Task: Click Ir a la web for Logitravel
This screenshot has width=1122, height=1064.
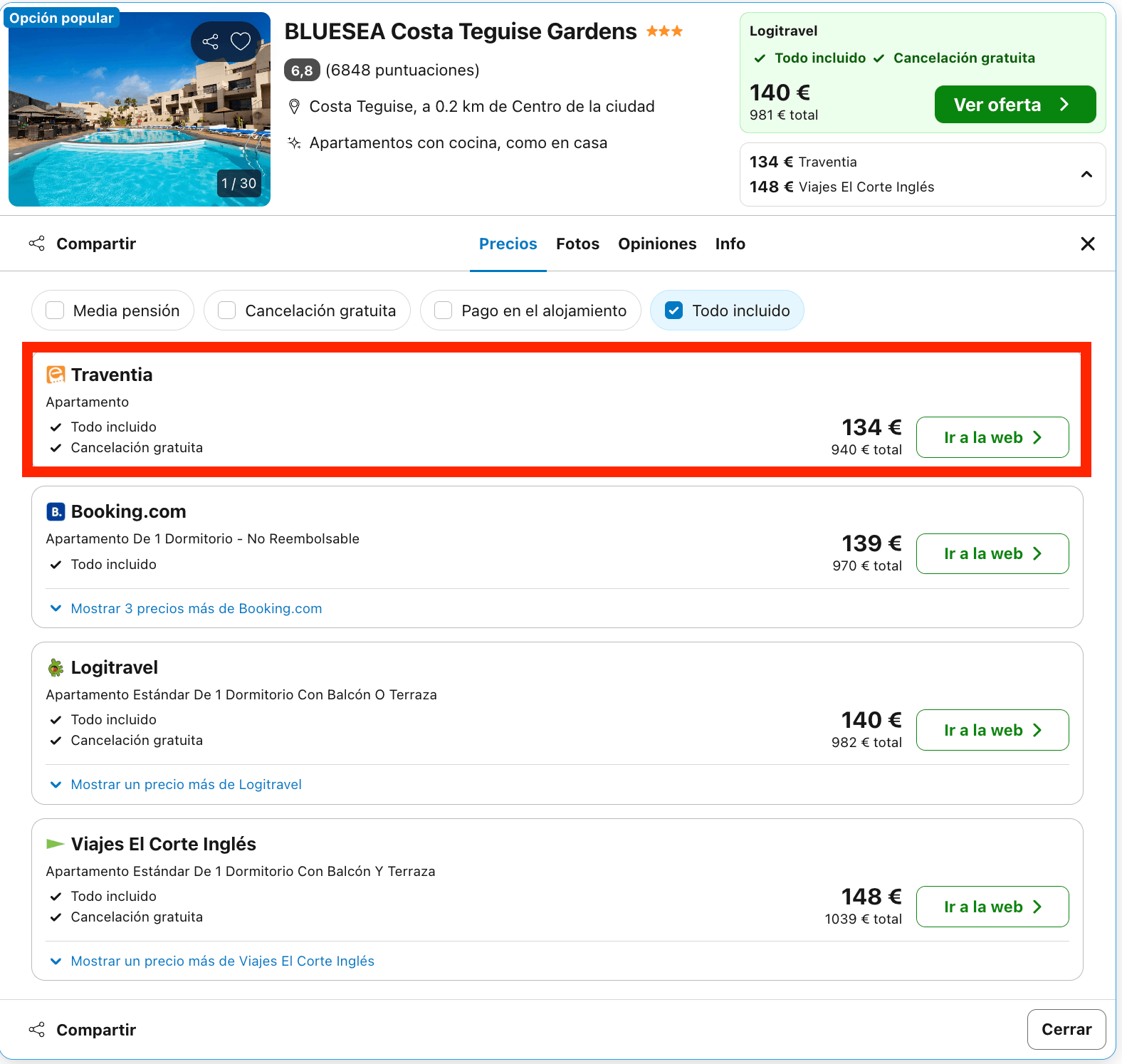Action: (992, 730)
